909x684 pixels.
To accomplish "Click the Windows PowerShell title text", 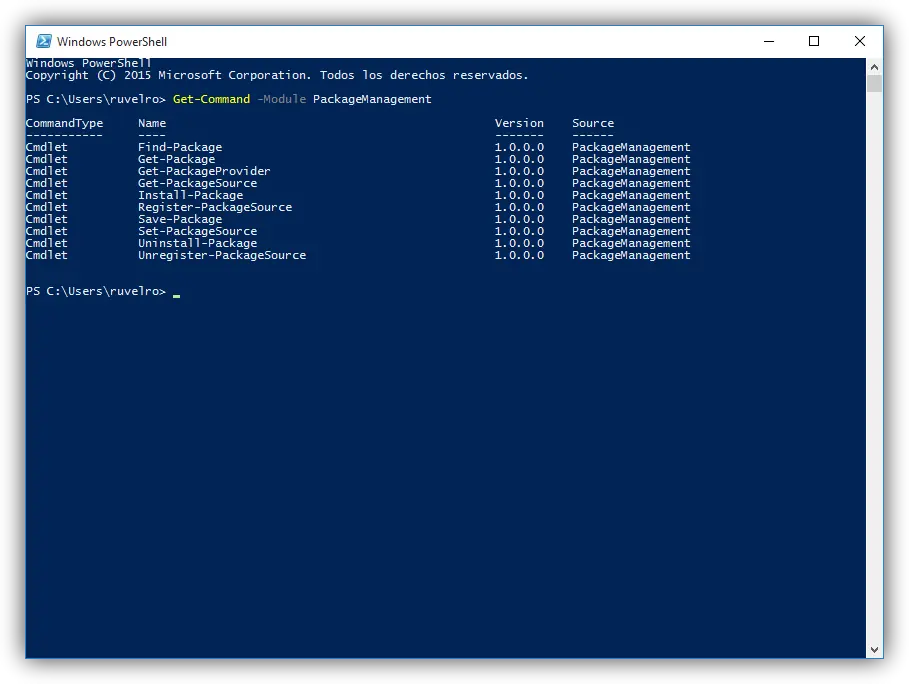I will click(x=112, y=42).
